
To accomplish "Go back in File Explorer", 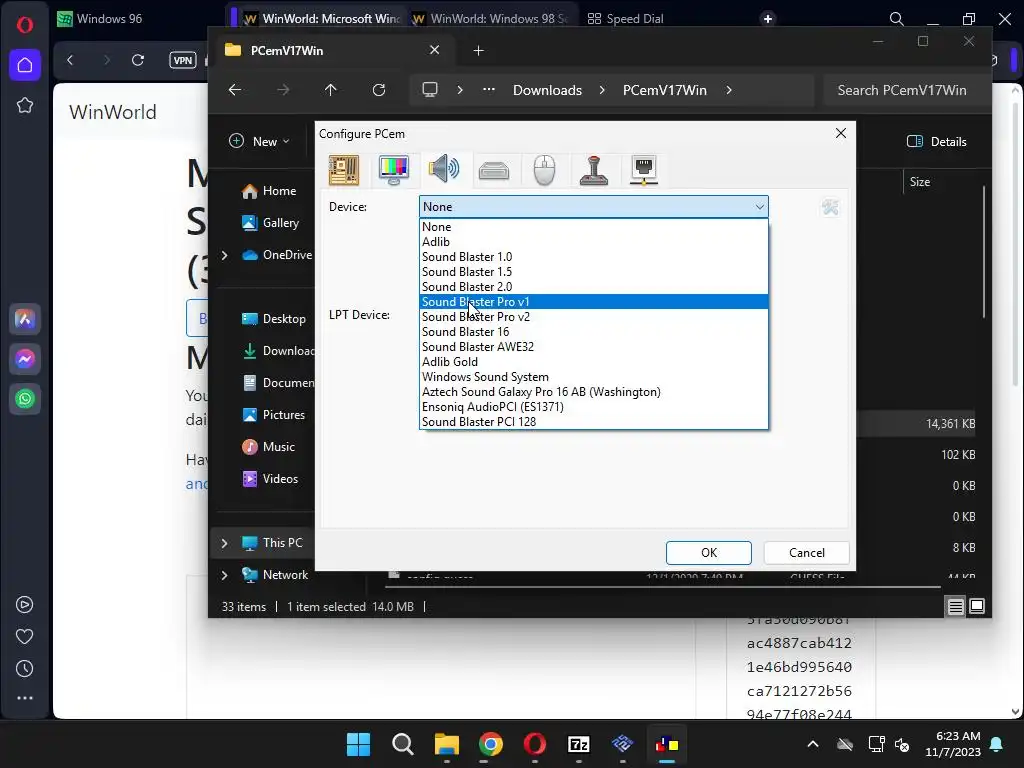I will point(235,90).
